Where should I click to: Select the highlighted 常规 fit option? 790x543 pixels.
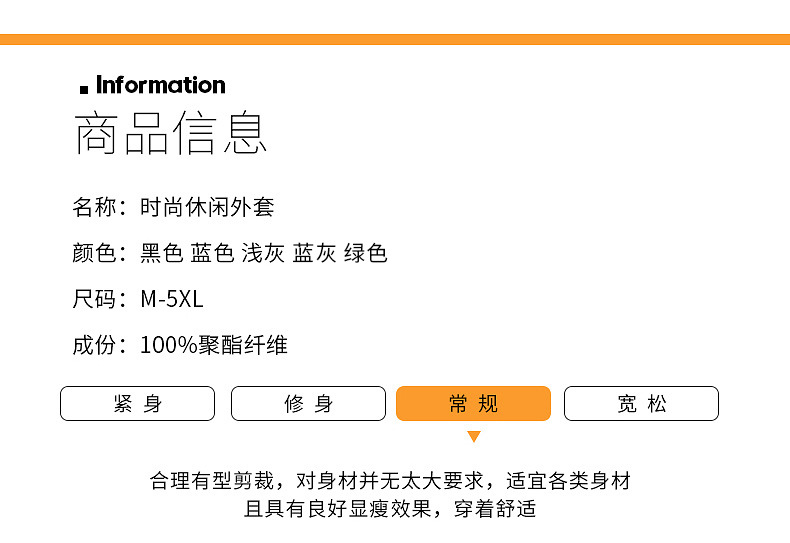pos(474,404)
